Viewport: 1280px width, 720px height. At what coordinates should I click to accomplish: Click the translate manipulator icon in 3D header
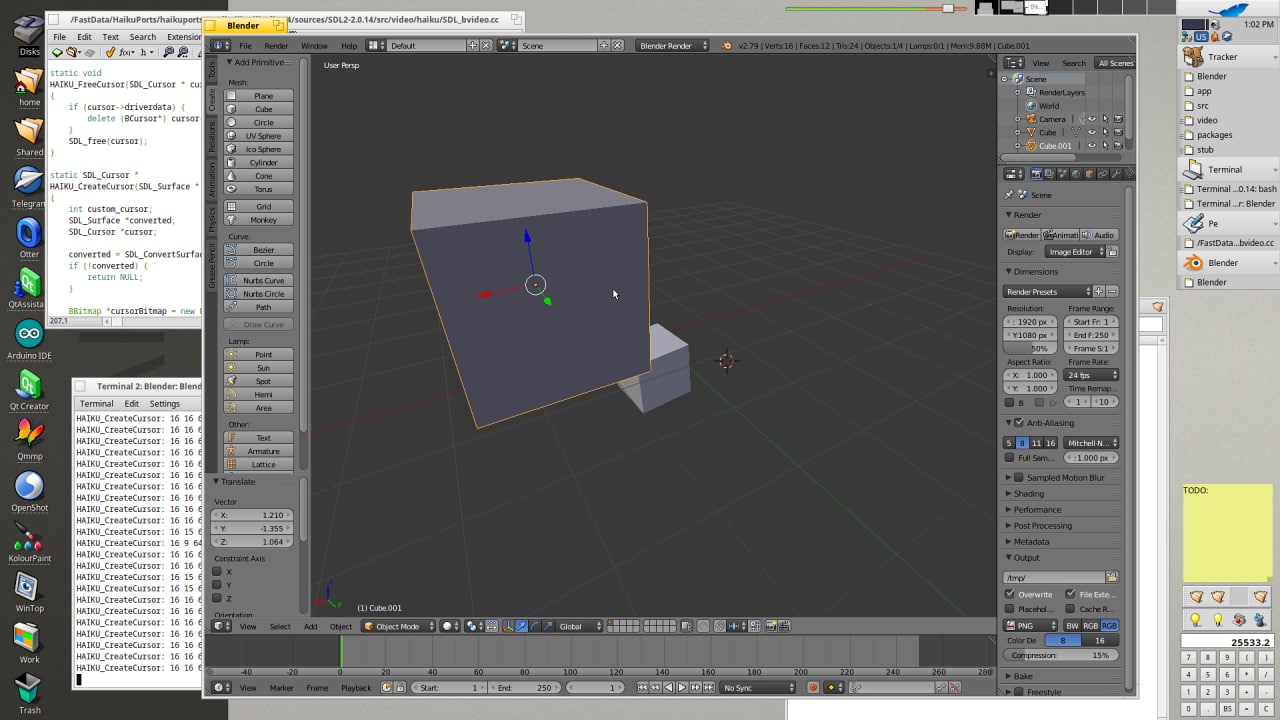pos(522,626)
